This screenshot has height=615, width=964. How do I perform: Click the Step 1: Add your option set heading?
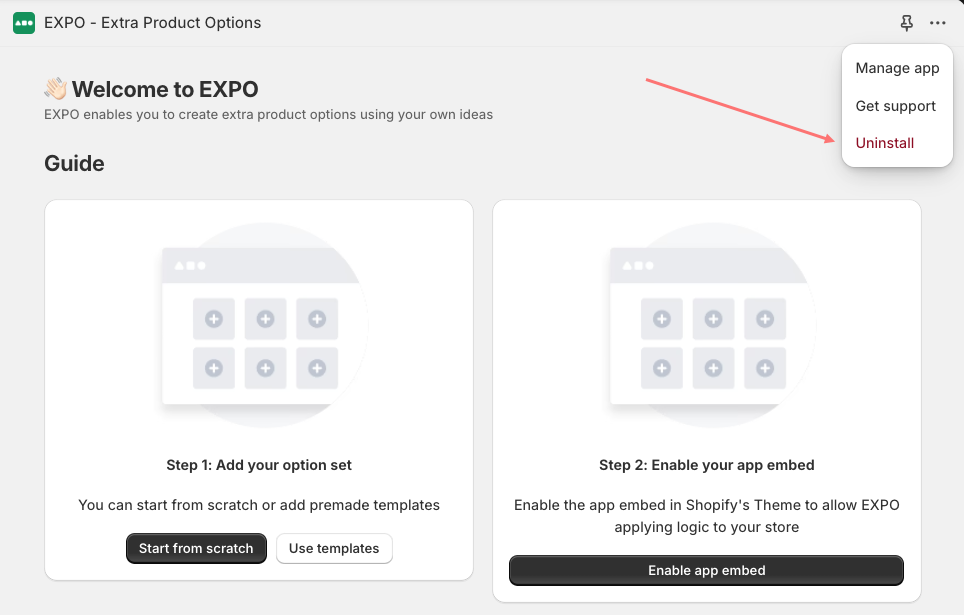(259, 465)
